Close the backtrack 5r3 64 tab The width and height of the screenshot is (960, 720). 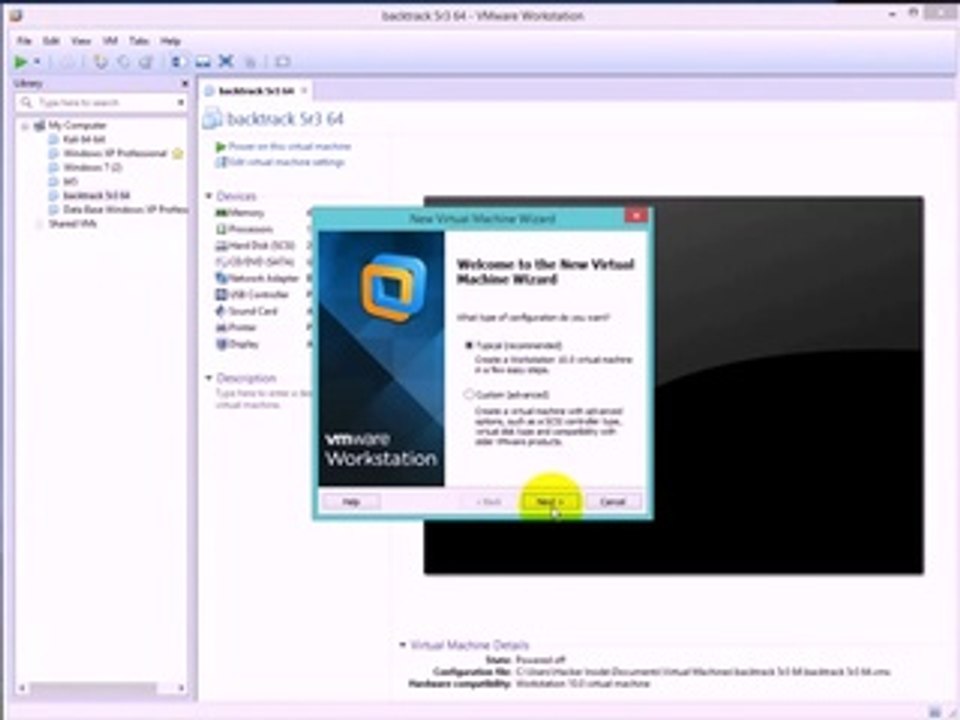[304, 91]
